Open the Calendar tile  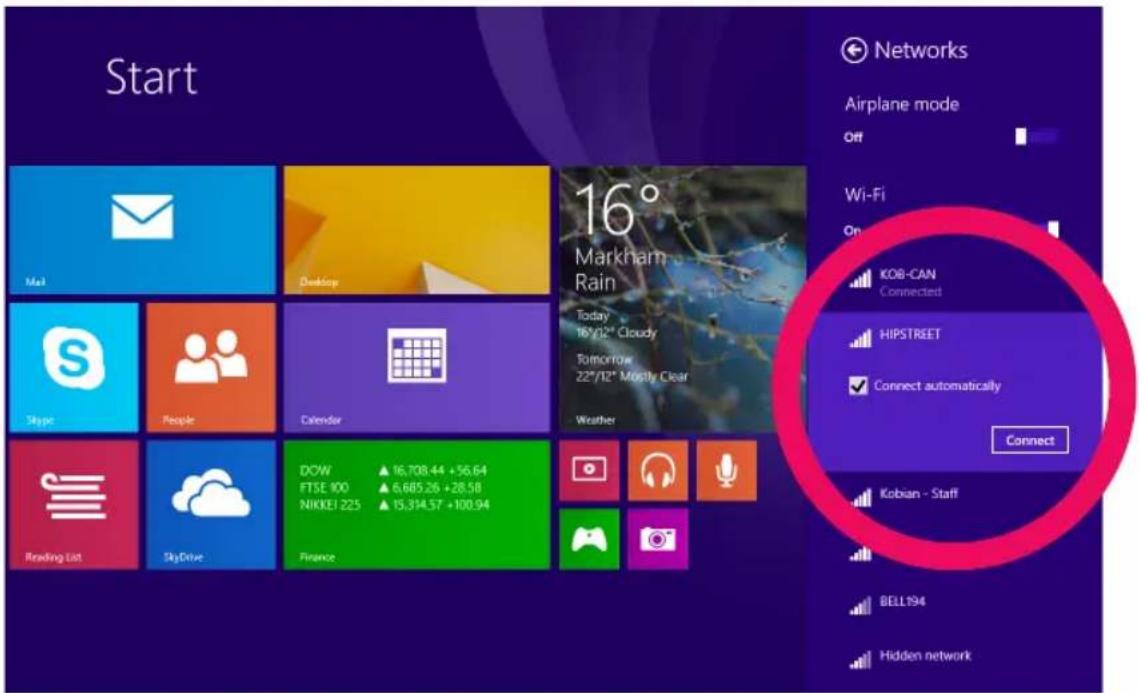416,368
